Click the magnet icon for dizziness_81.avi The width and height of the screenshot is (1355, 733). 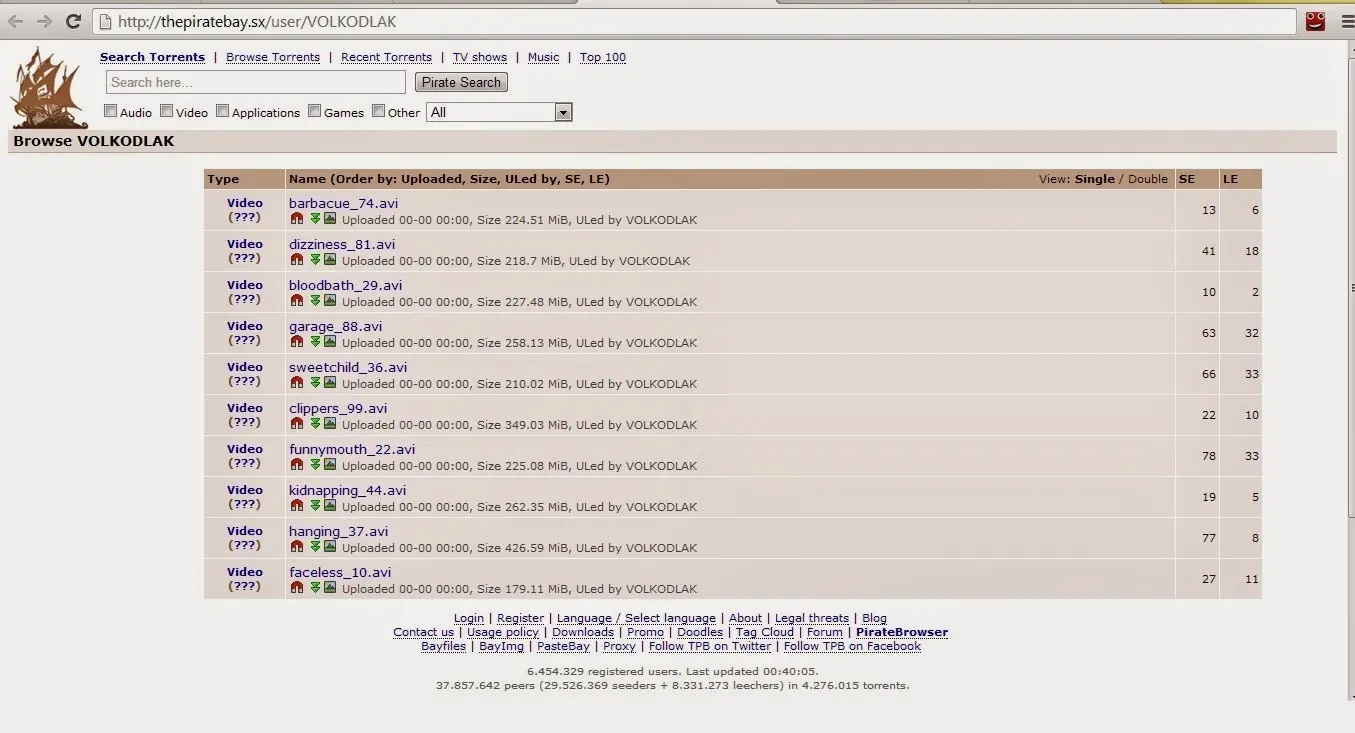pos(296,259)
